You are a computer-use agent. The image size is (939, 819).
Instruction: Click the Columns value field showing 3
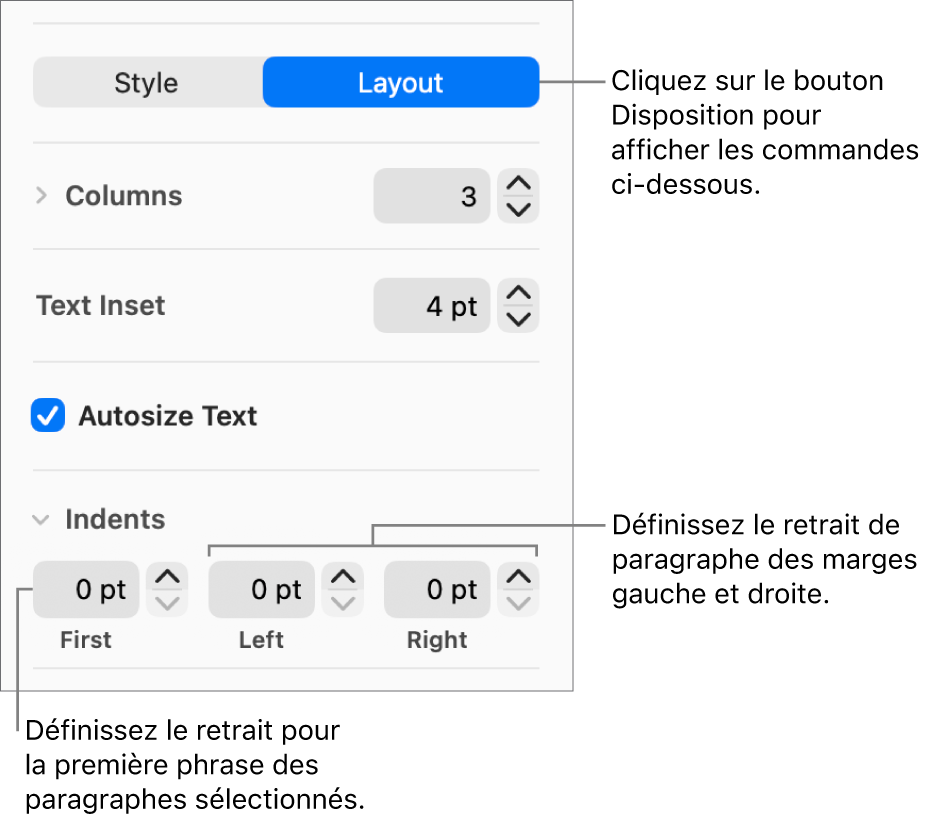432,196
